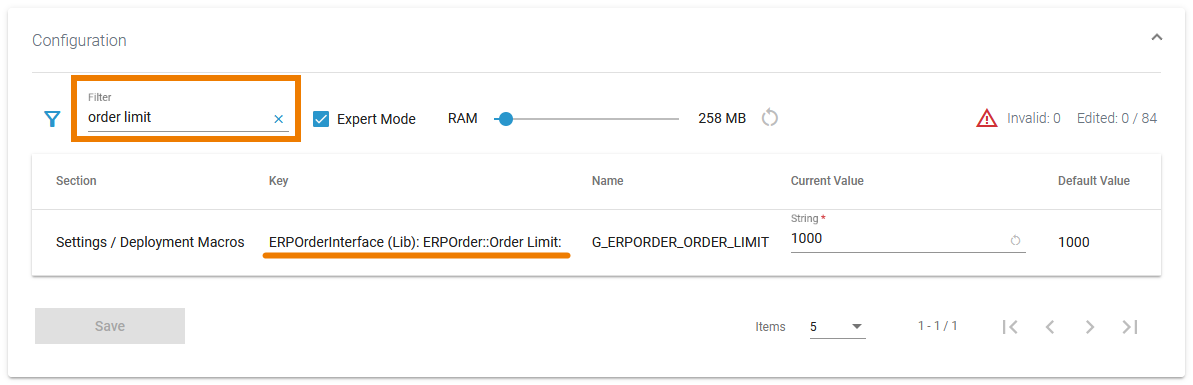Screen dimensions: 1193x385
Task: Collapse the Configuration panel with the chevron
Action: (x=1156, y=37)
